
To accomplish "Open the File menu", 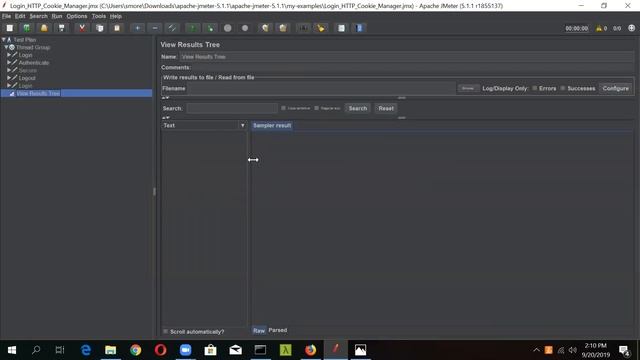I will [7, 16].
